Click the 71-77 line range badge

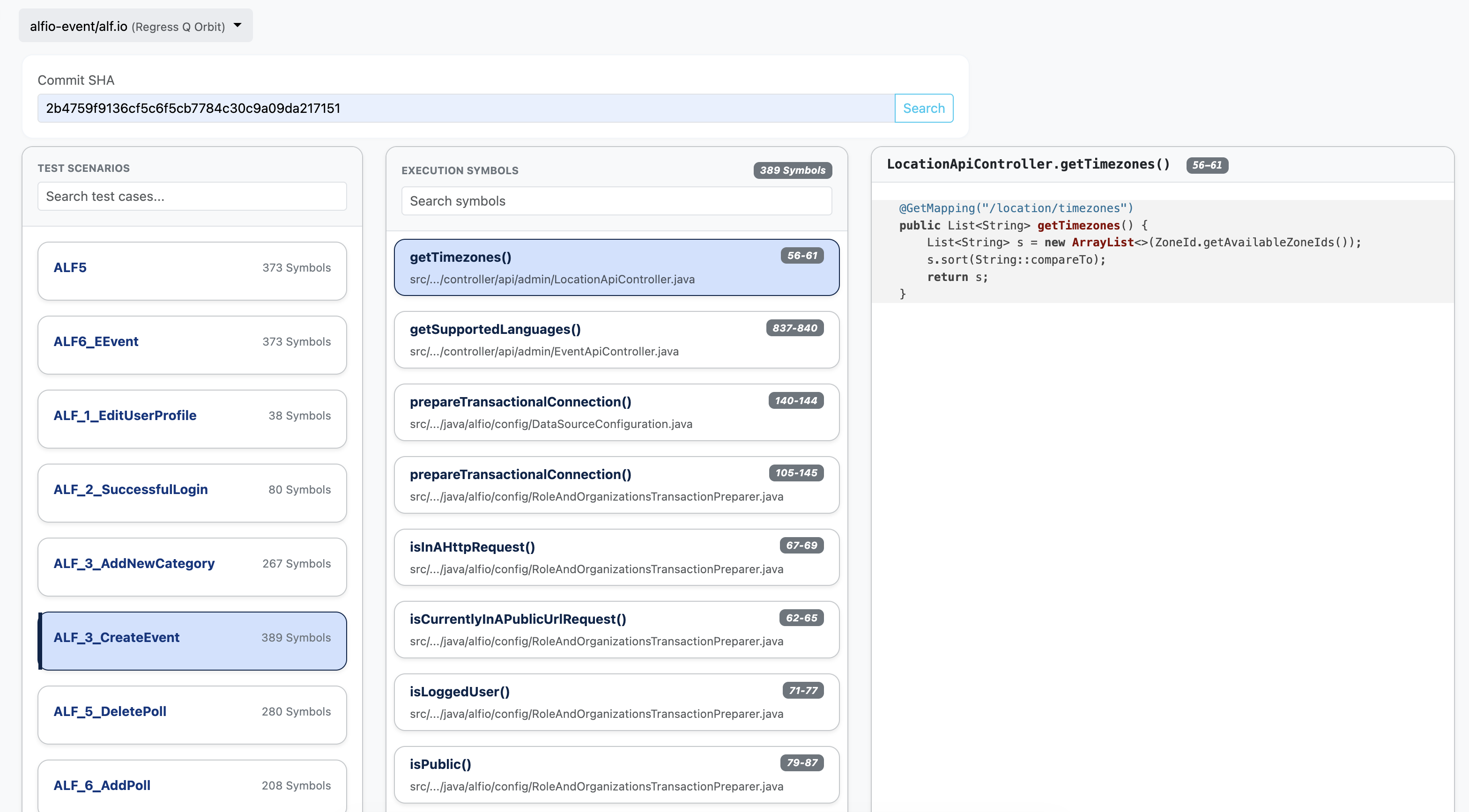803,690
